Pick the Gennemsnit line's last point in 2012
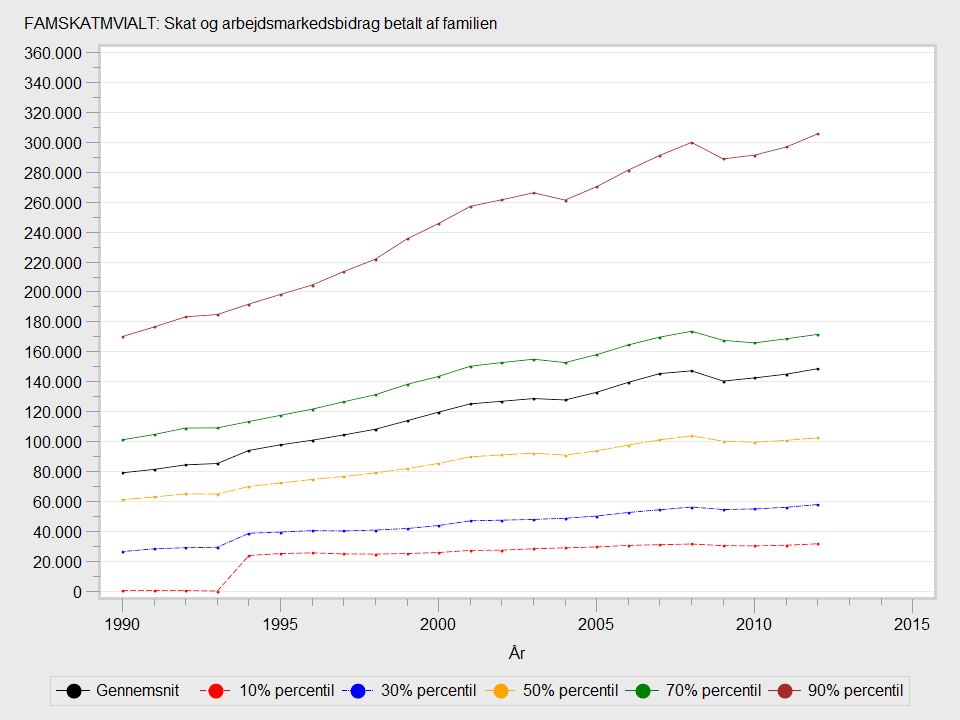The width and height of the screenshot is (960, 720). click(817, 369)
